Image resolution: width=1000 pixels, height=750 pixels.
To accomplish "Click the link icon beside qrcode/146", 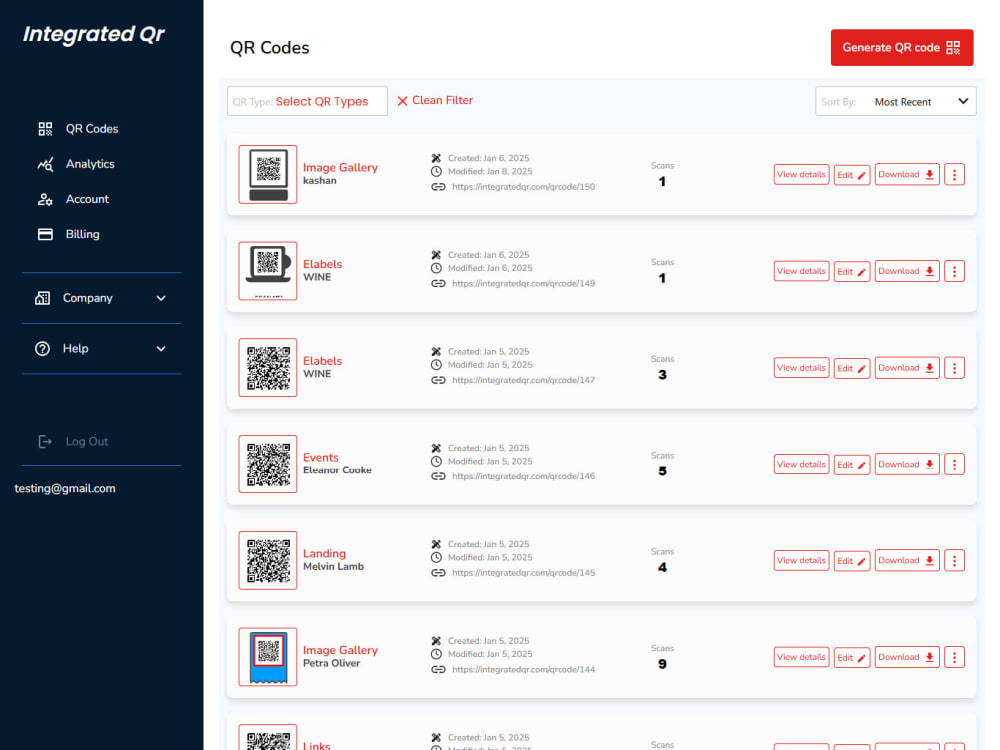I will tap(438, 476).
